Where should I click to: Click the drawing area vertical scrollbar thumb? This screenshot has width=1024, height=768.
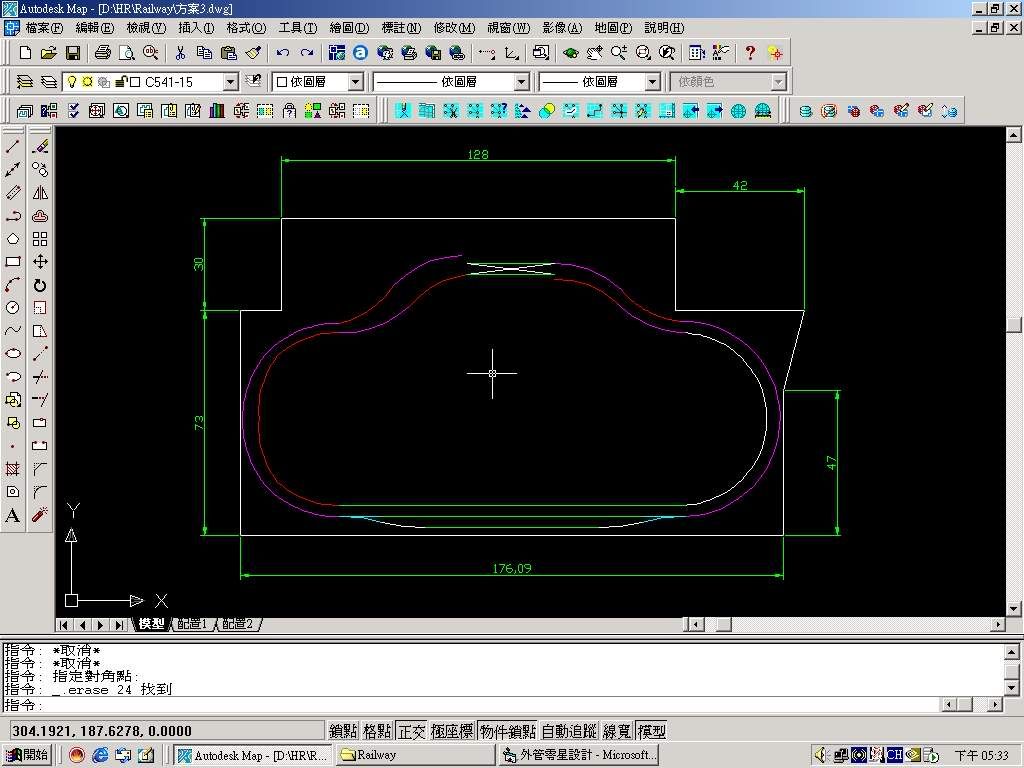(1014, 325)
